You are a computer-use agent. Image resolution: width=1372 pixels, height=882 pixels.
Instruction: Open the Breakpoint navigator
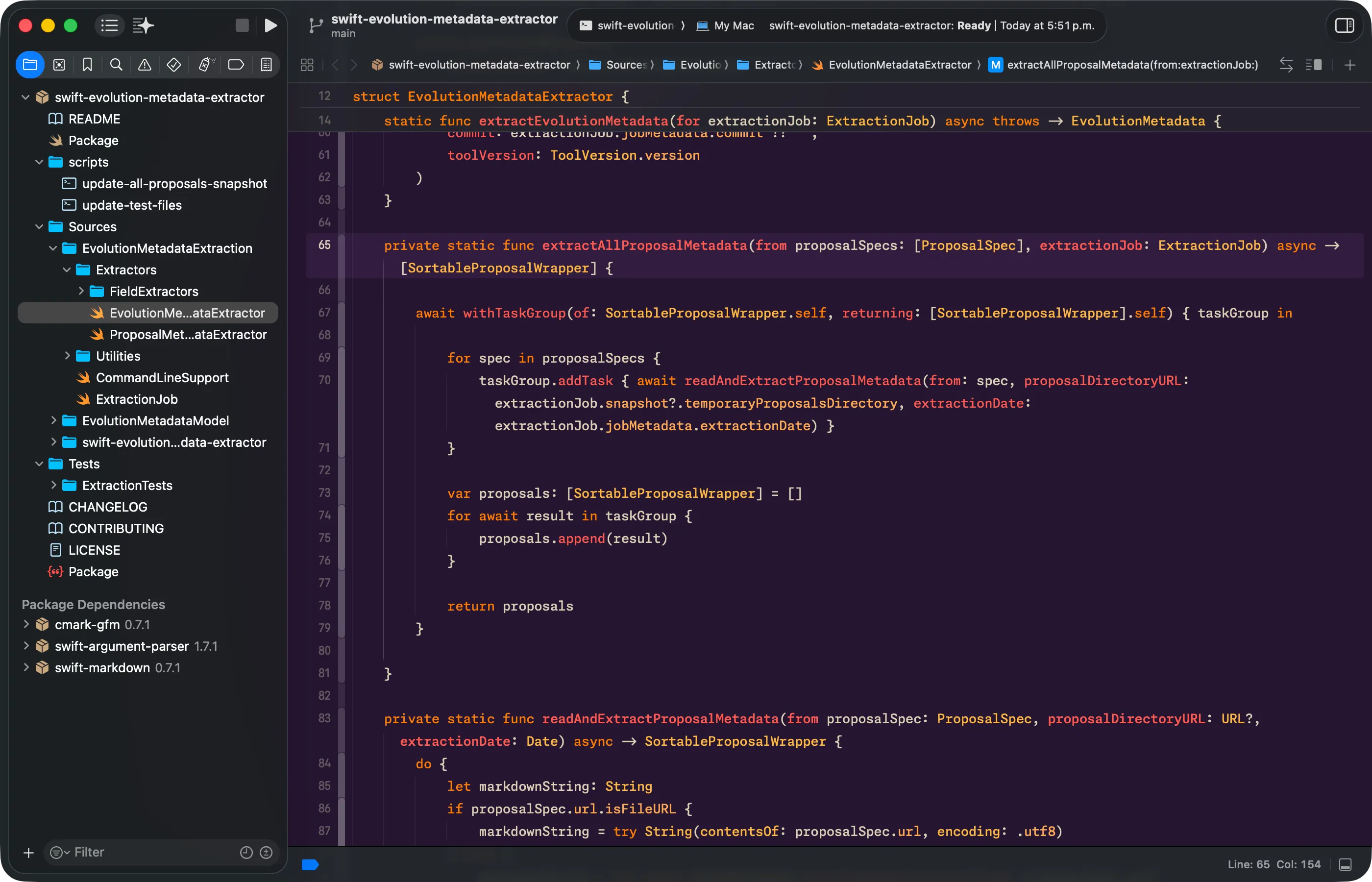[236, 65]
